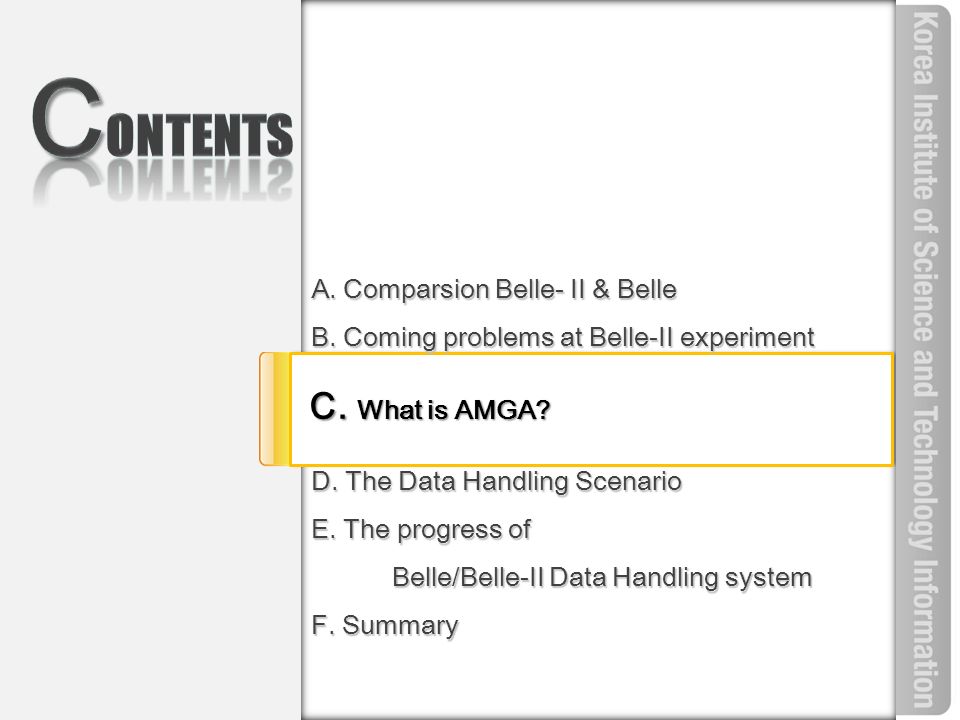The image size is (960, 720).
Task: Select the big letter C of Contents
Action: pyautogui.click(x=67, y=116)
